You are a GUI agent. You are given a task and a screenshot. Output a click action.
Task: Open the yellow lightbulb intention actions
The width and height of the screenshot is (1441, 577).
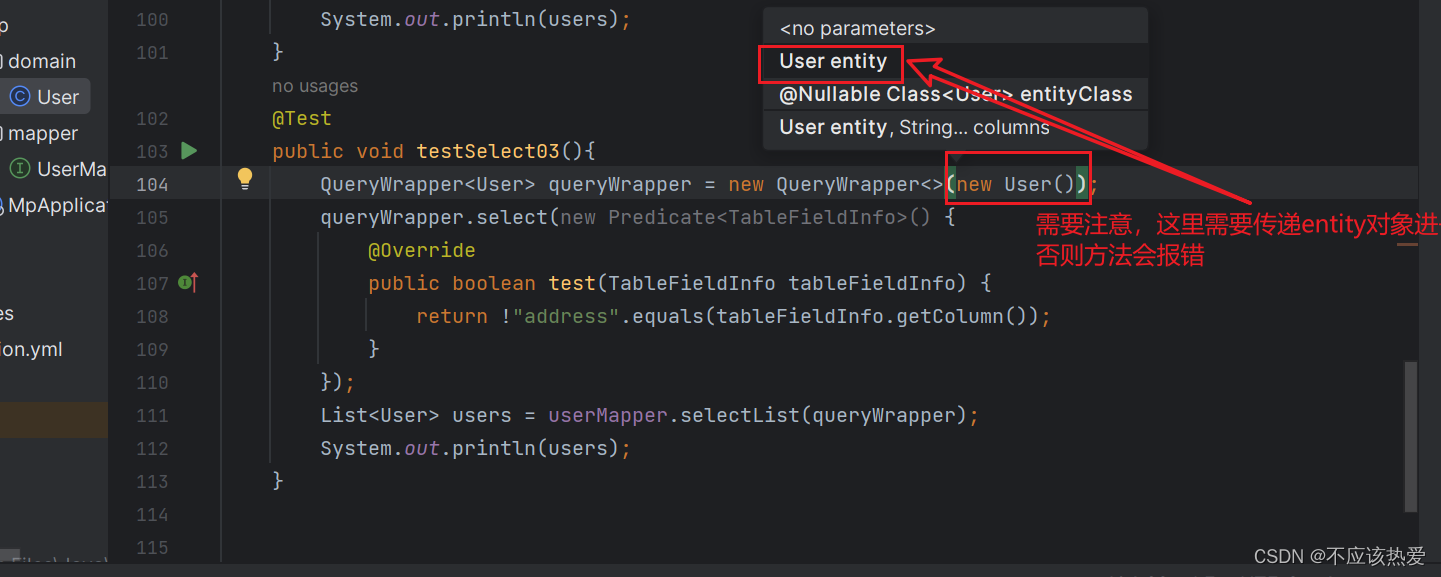tap(245, 179)
